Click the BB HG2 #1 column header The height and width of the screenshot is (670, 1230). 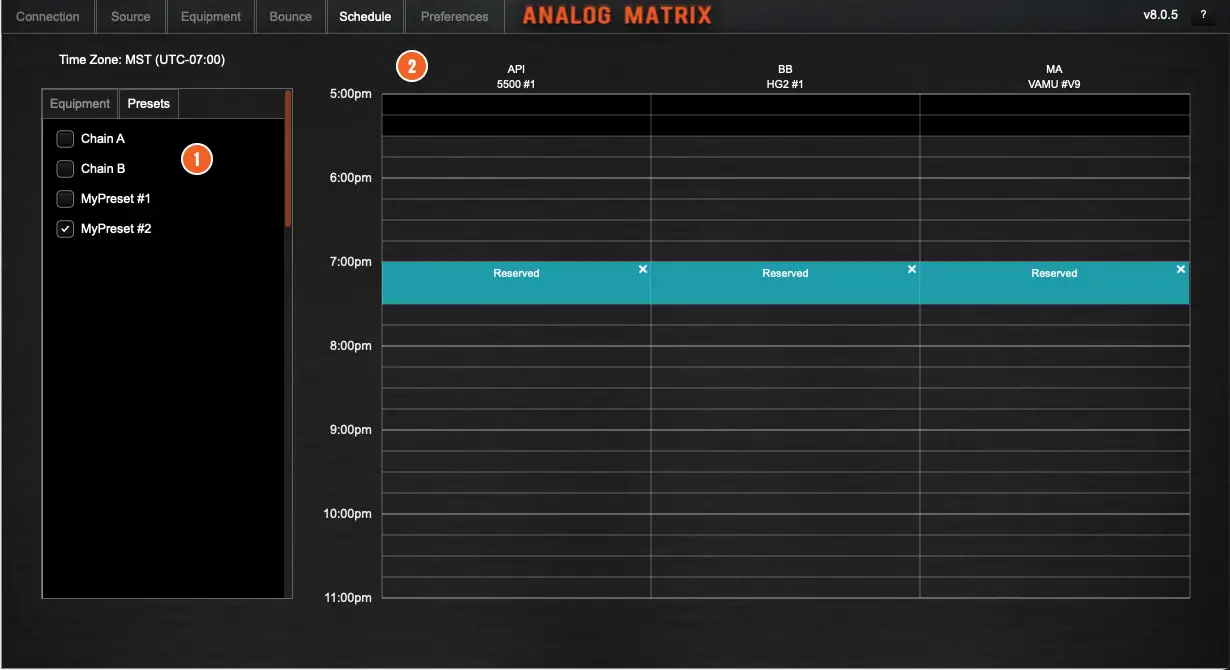pos(785,77)
